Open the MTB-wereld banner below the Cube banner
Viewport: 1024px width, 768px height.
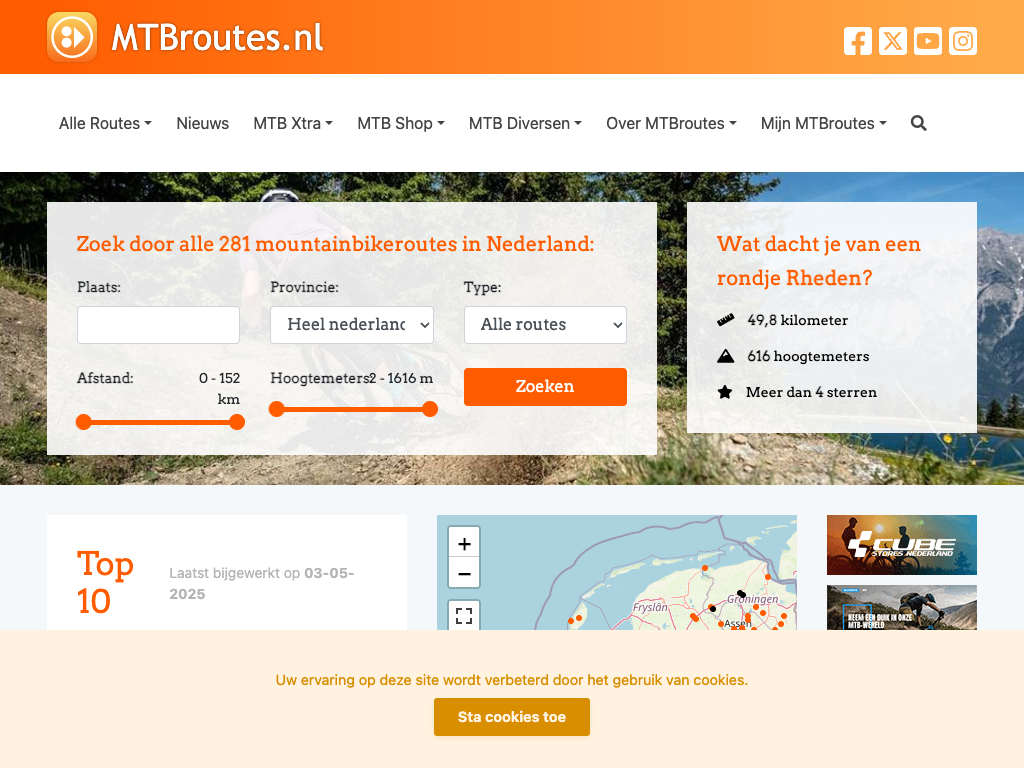pos(902,608)
